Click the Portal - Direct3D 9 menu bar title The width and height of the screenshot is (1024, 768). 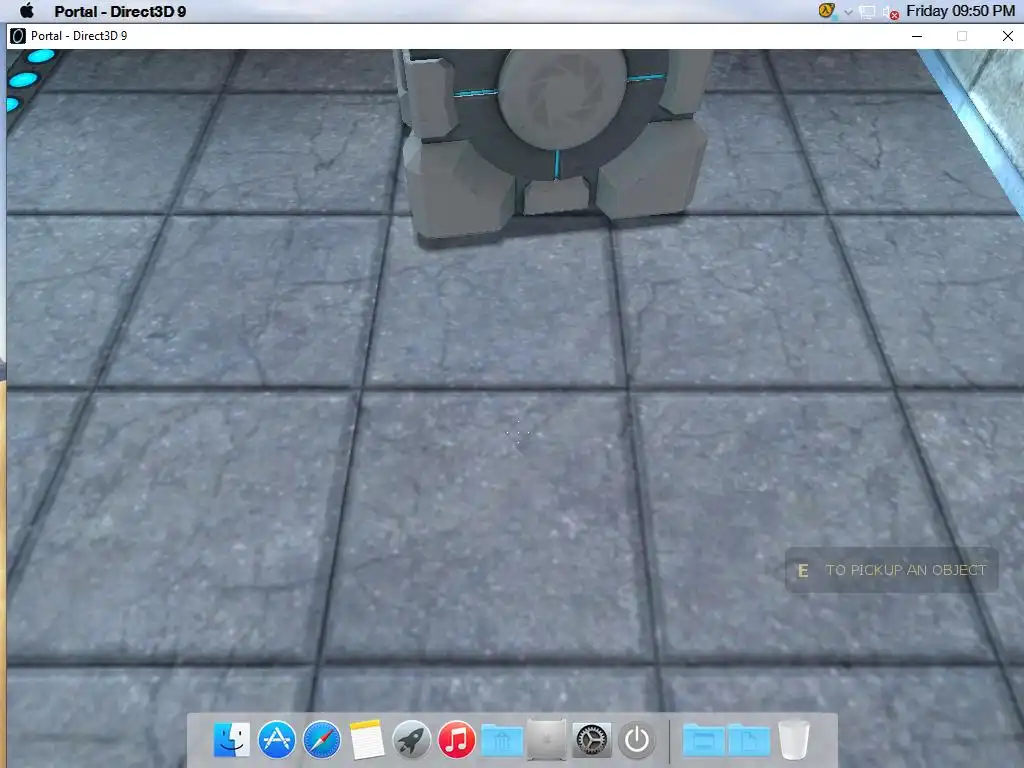pos(120,11)
